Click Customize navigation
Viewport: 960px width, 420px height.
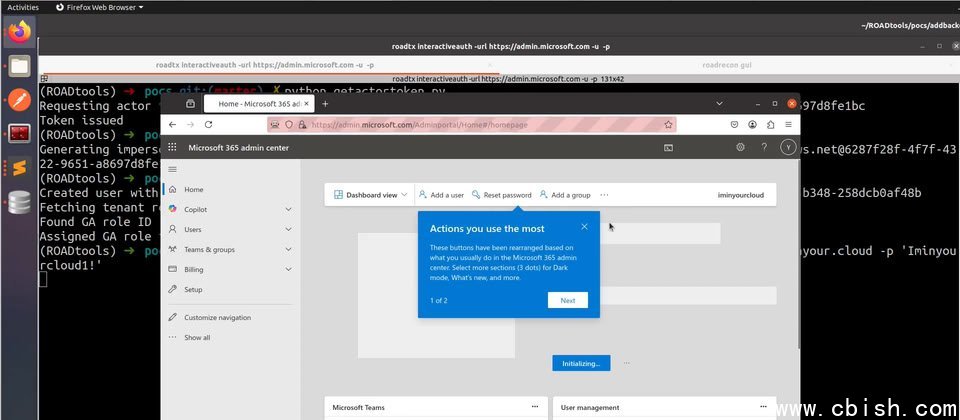click(217, 318)
